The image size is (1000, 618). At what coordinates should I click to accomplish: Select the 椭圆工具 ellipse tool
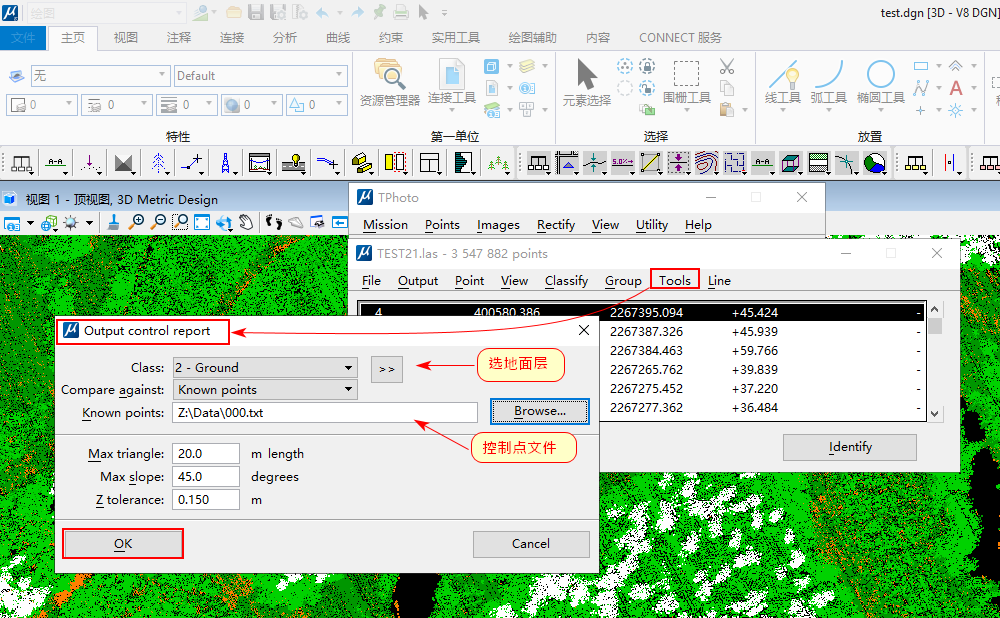[881, 82]
